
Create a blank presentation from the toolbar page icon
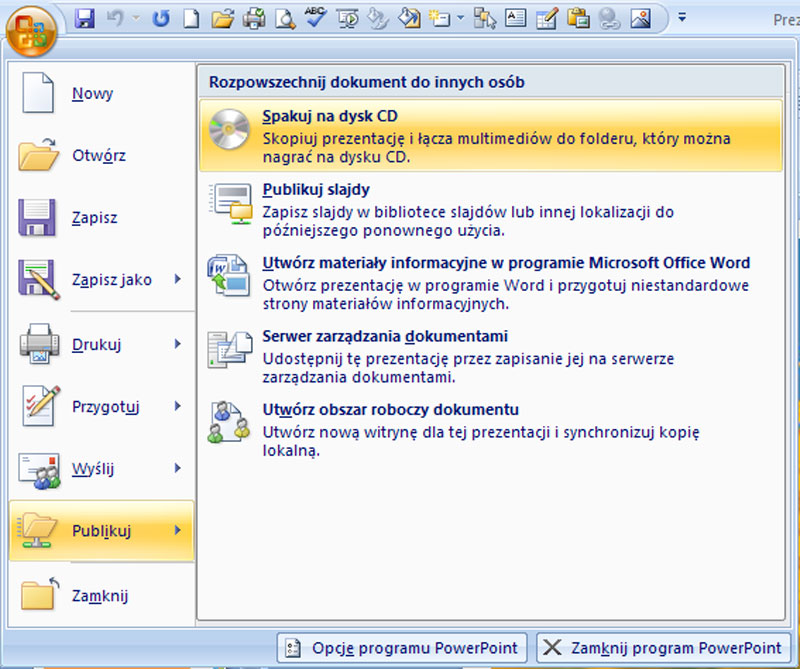191,19
